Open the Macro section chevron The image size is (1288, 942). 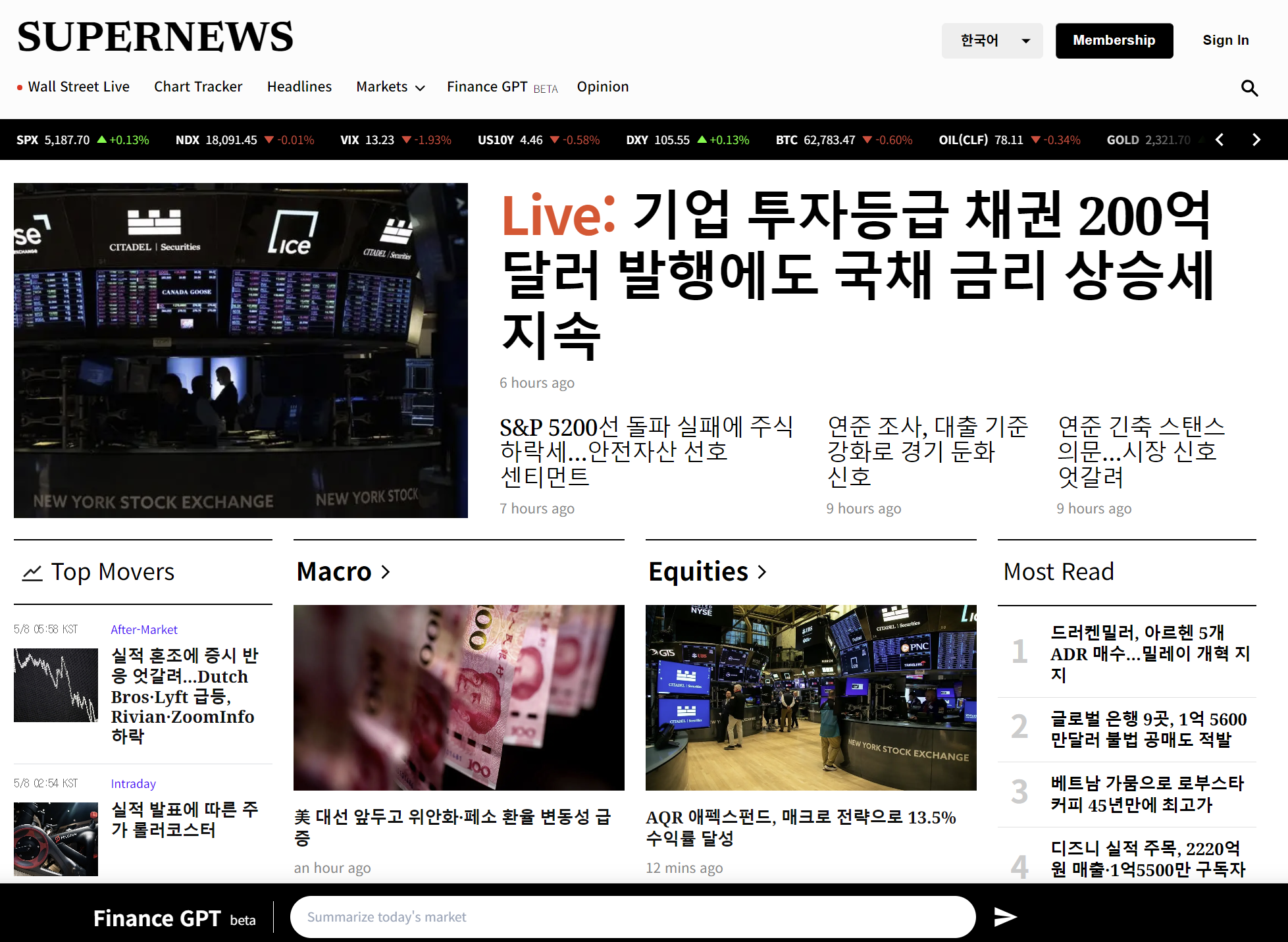click(386, 572)
